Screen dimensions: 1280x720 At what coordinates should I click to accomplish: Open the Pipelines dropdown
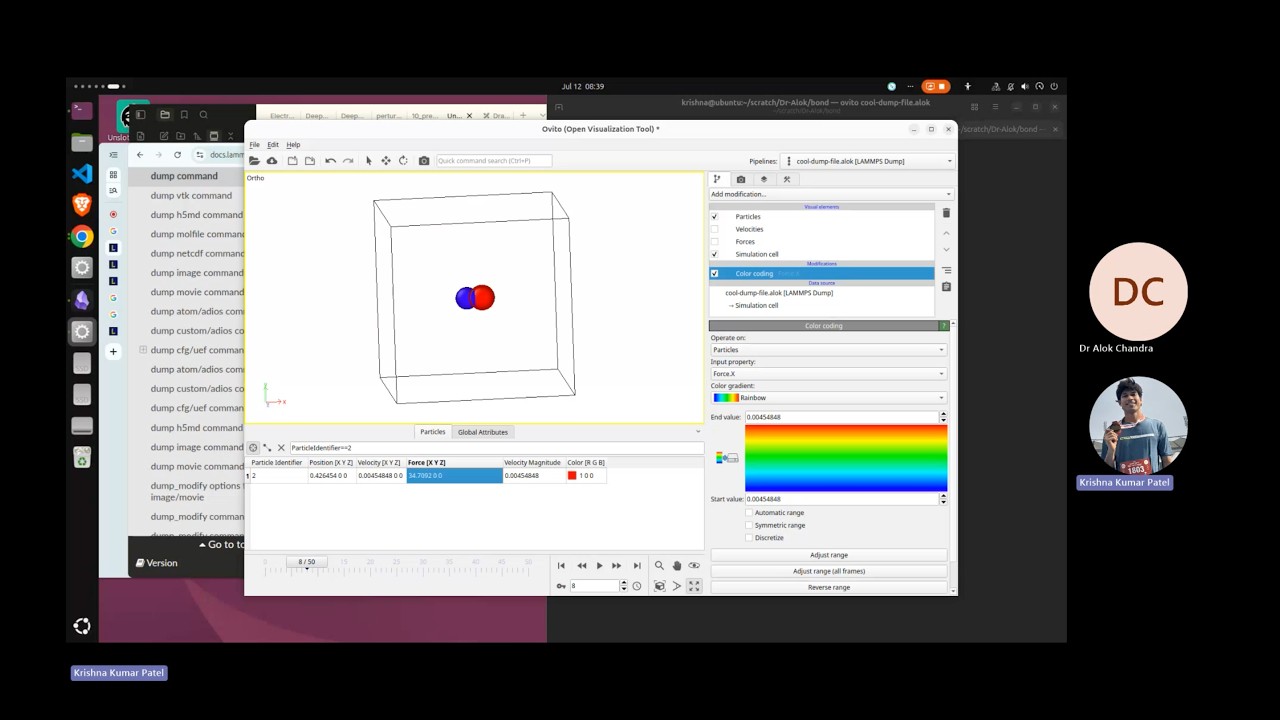pyautogui.click(x=868, y=161)
